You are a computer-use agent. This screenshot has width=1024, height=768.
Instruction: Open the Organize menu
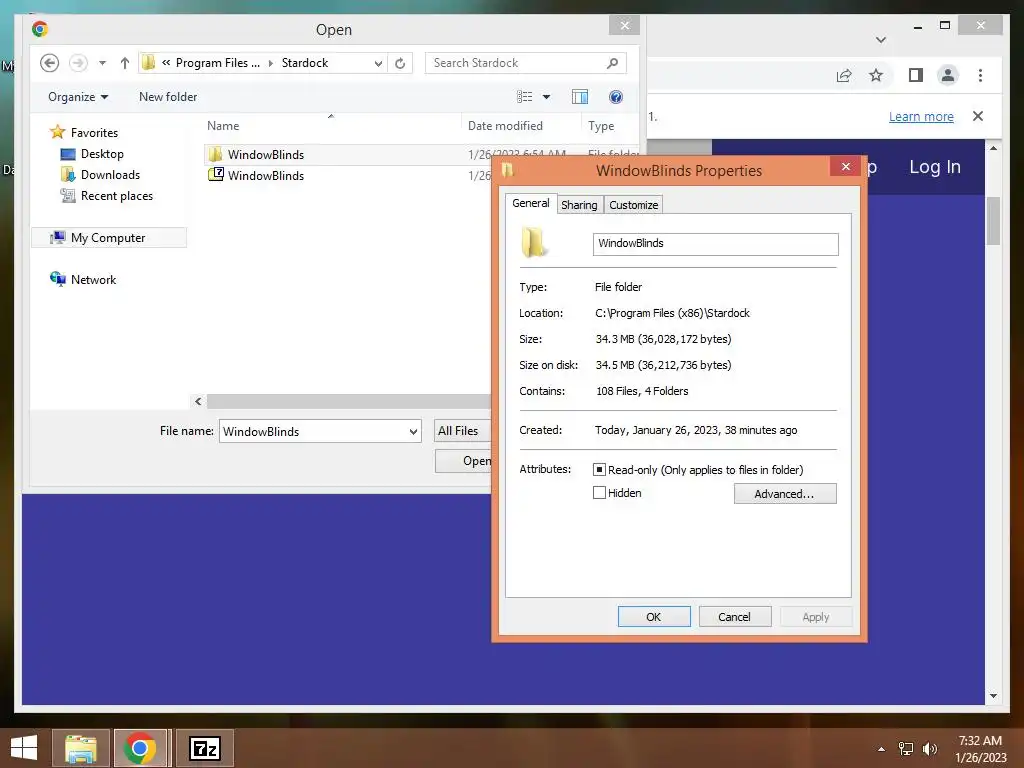pyautogui.click(x=78, y=97)
